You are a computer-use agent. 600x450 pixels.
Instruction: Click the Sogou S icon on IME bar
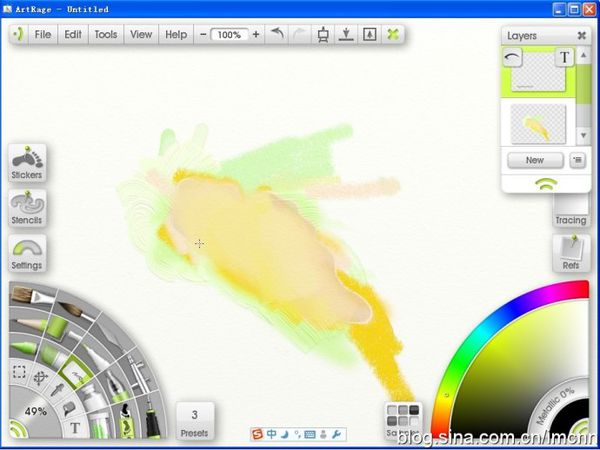258,434
